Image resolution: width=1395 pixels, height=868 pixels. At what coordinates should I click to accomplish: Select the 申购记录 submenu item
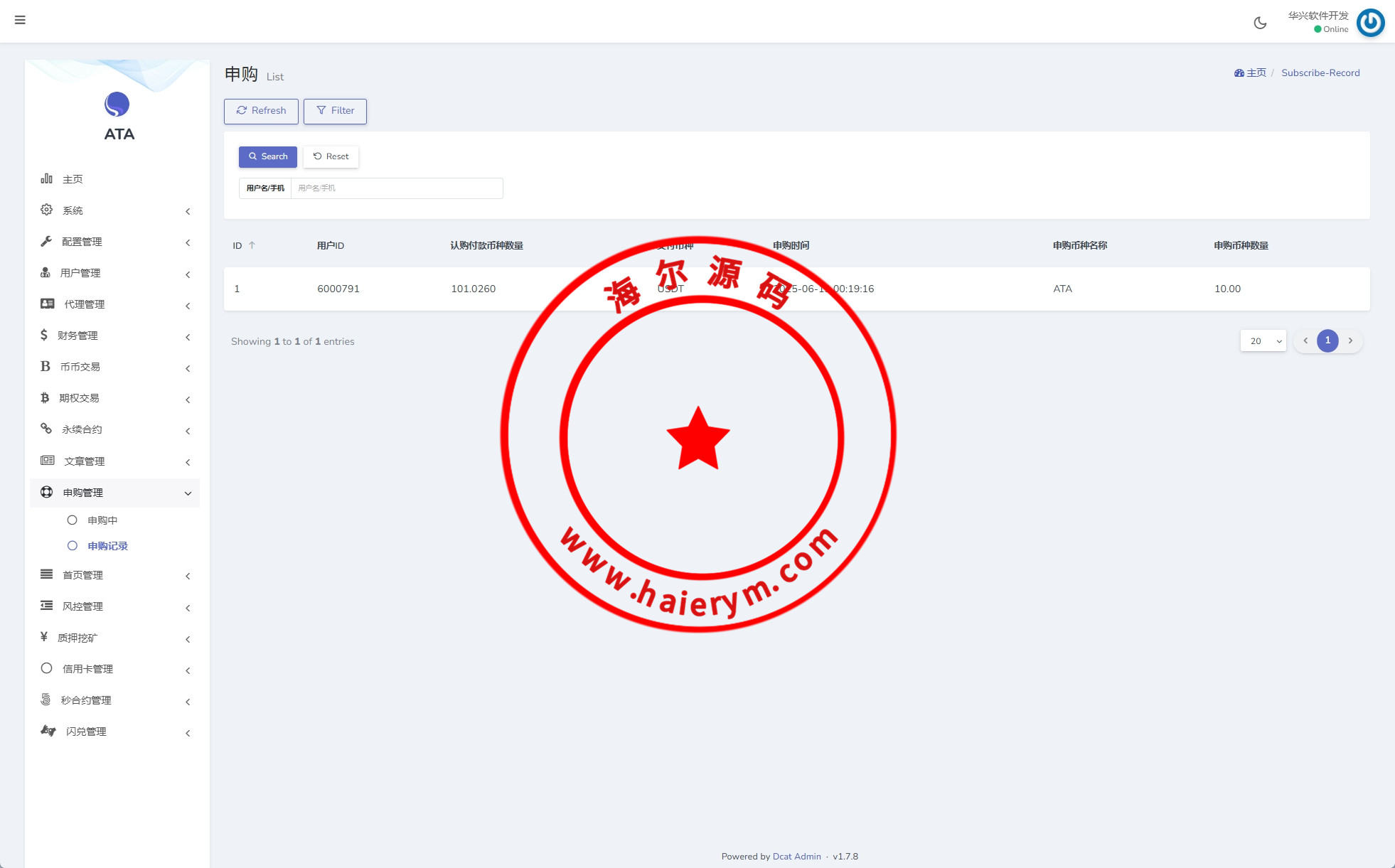107,546
